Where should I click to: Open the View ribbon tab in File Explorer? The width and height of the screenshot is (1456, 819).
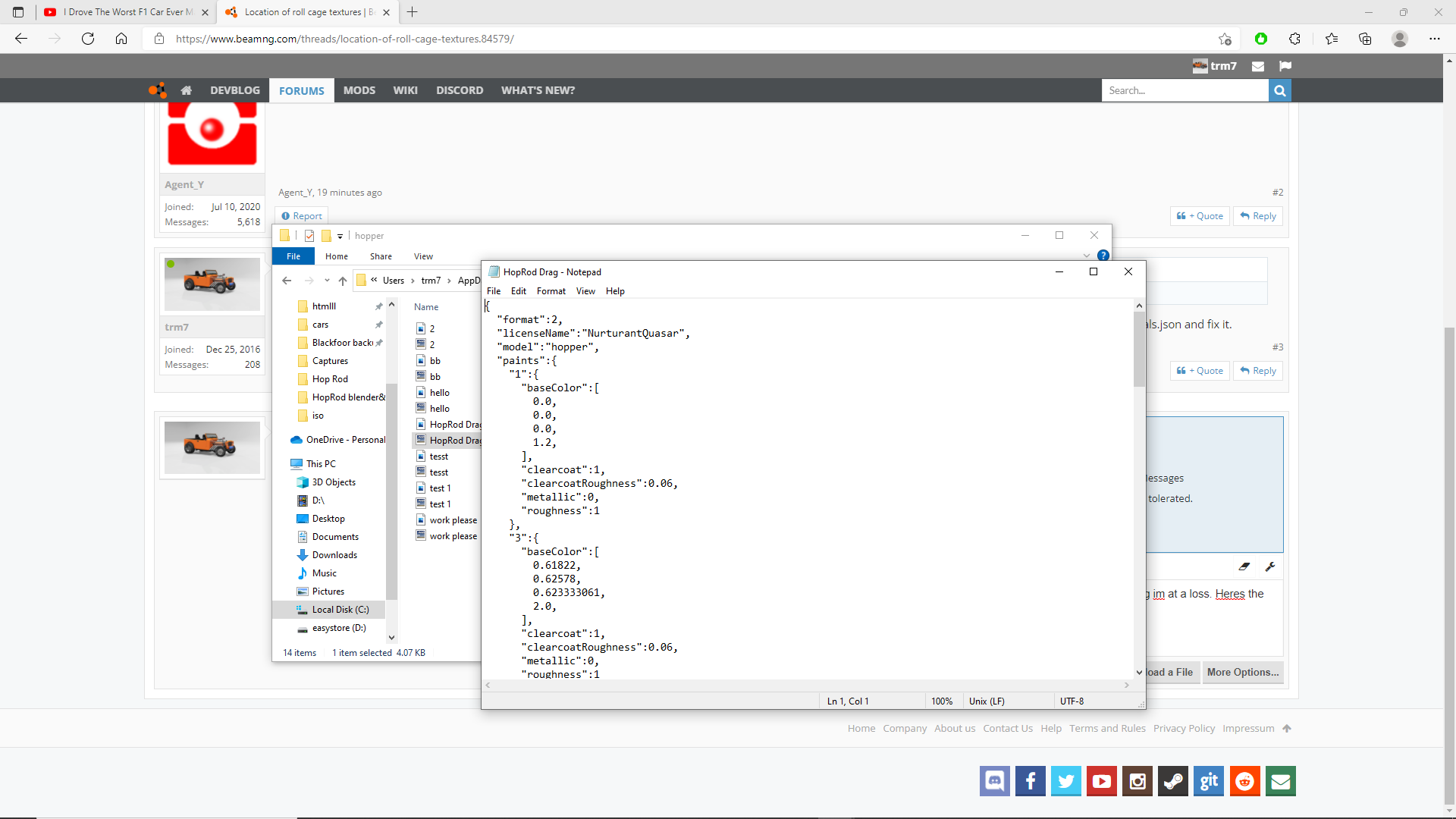click(423, 256)
